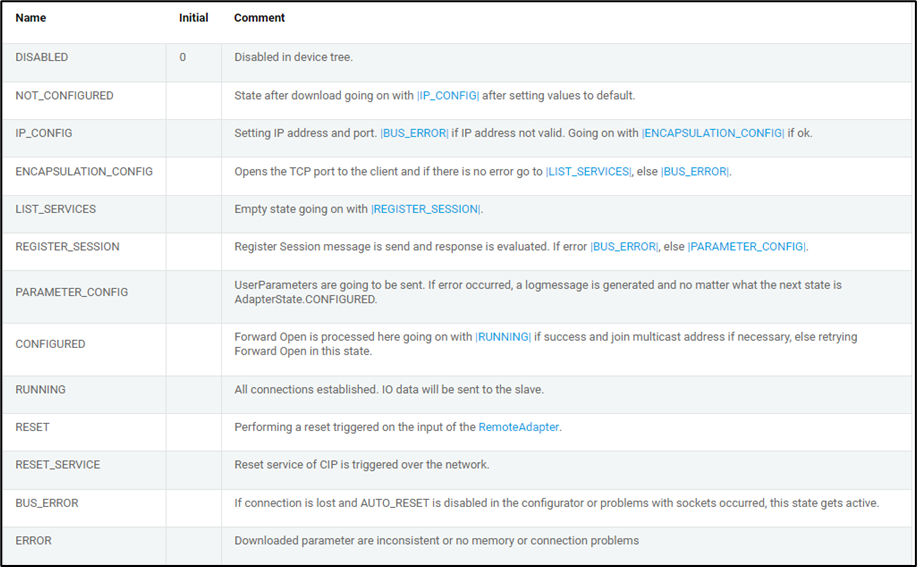This screenshot has height=567, width=917.
Task: Open BUS_ERROR link in ENCAPSULATION_CONFIG row
Action: [694, 172]
